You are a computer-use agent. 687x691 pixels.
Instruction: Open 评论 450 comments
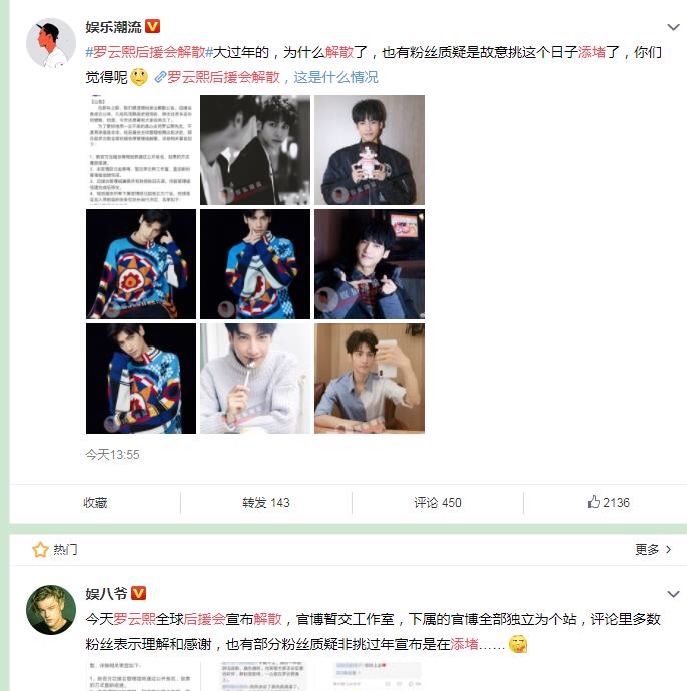pos(438,502)
